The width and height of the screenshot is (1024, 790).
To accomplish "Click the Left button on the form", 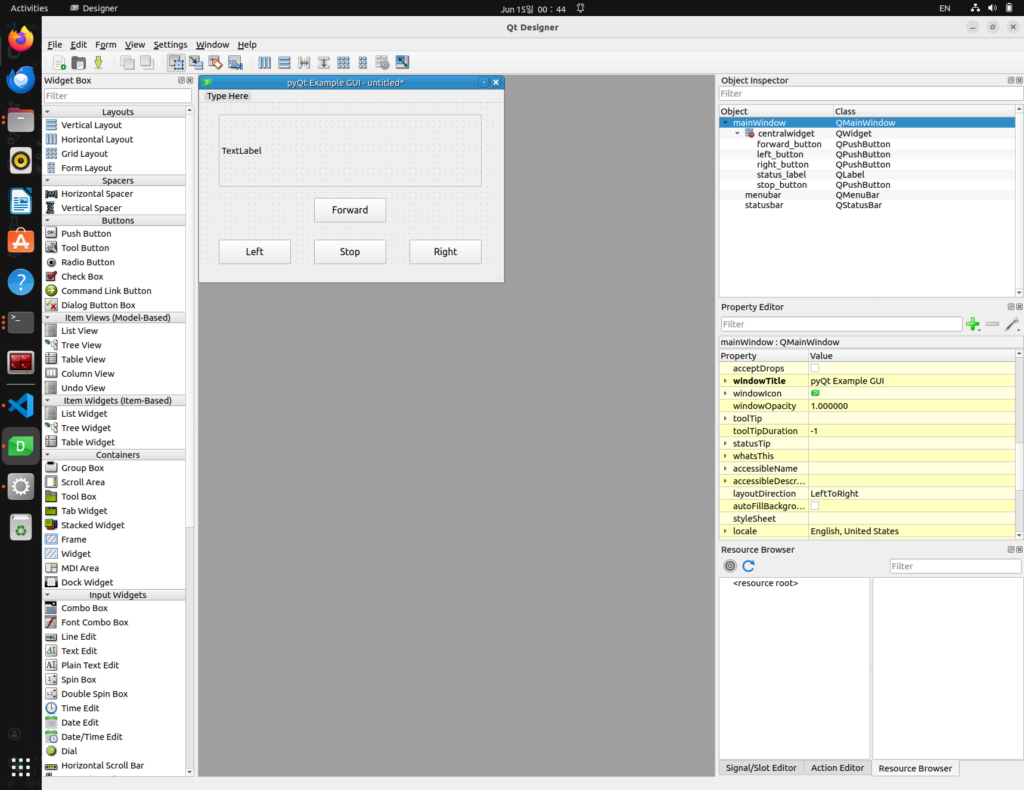I will 255,252.
